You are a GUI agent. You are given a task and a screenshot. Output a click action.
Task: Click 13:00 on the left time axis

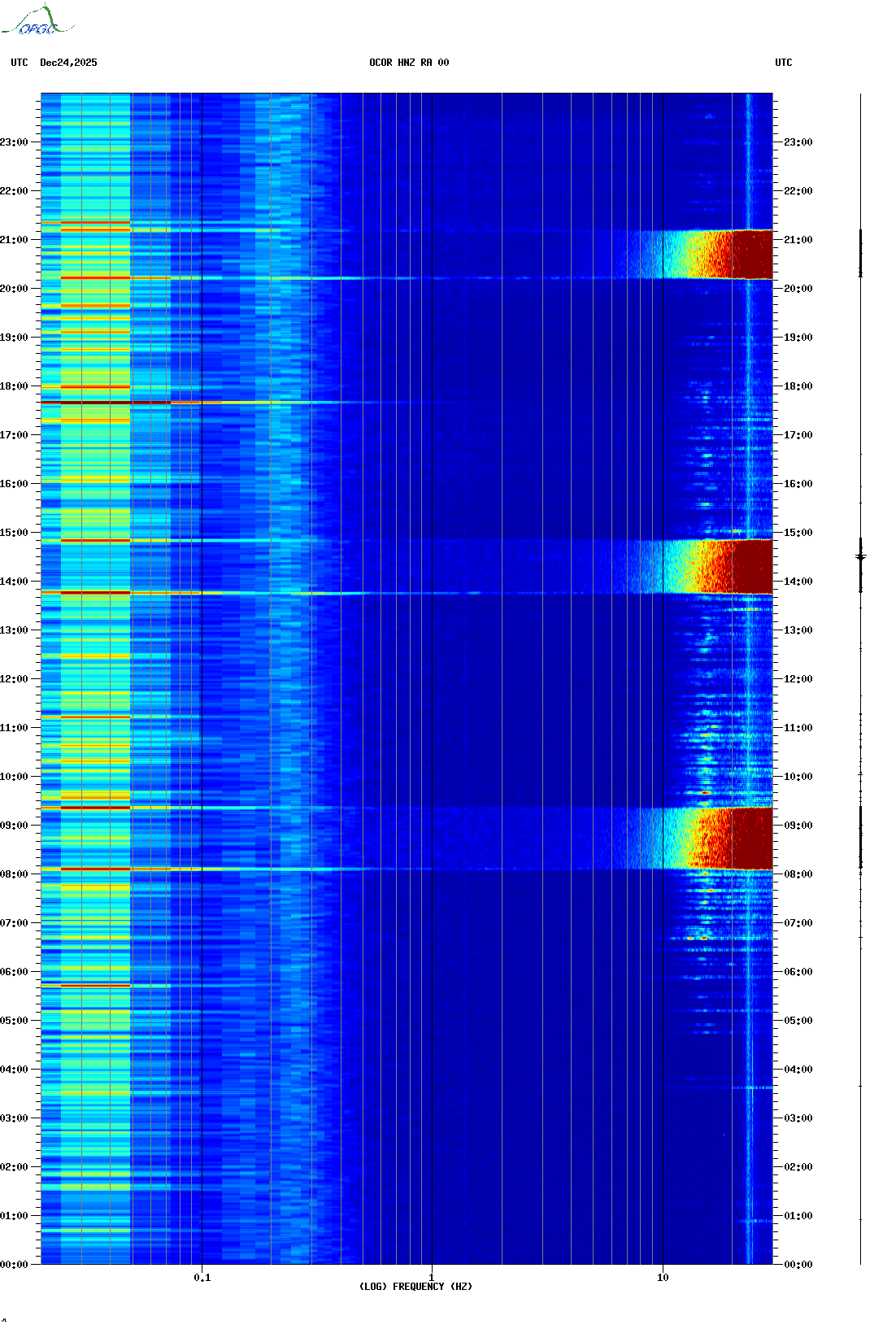(14, 630)
